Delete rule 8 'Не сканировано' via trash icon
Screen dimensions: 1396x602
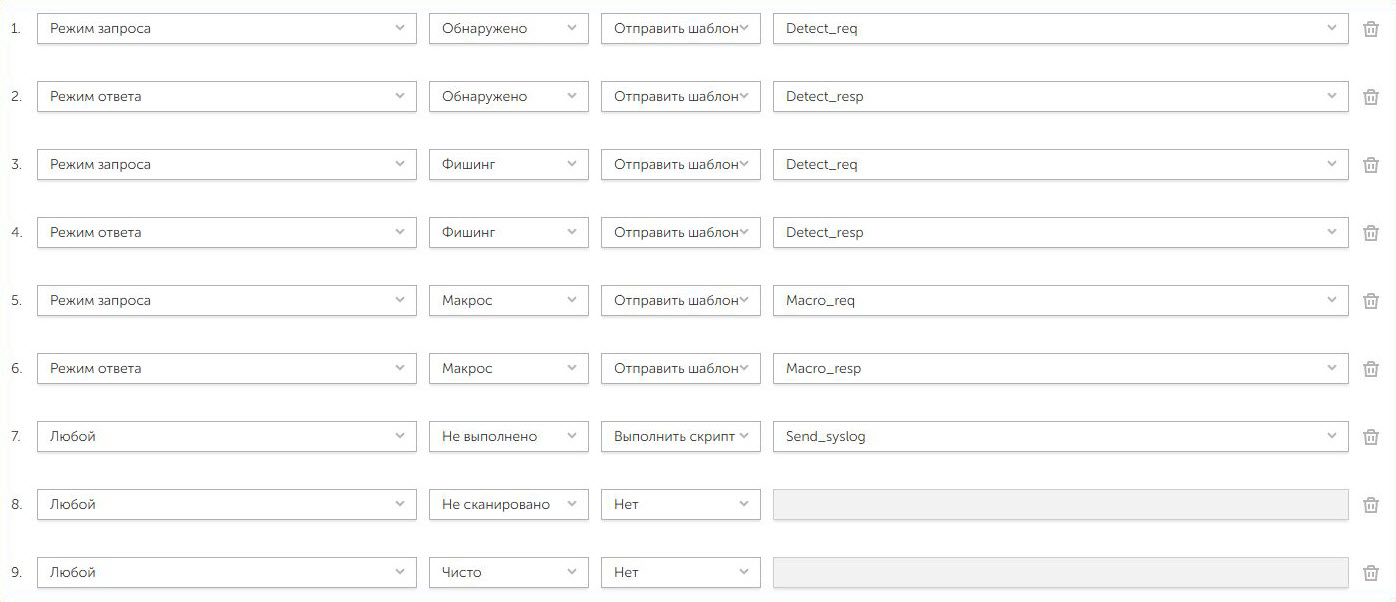point(1371,505)
